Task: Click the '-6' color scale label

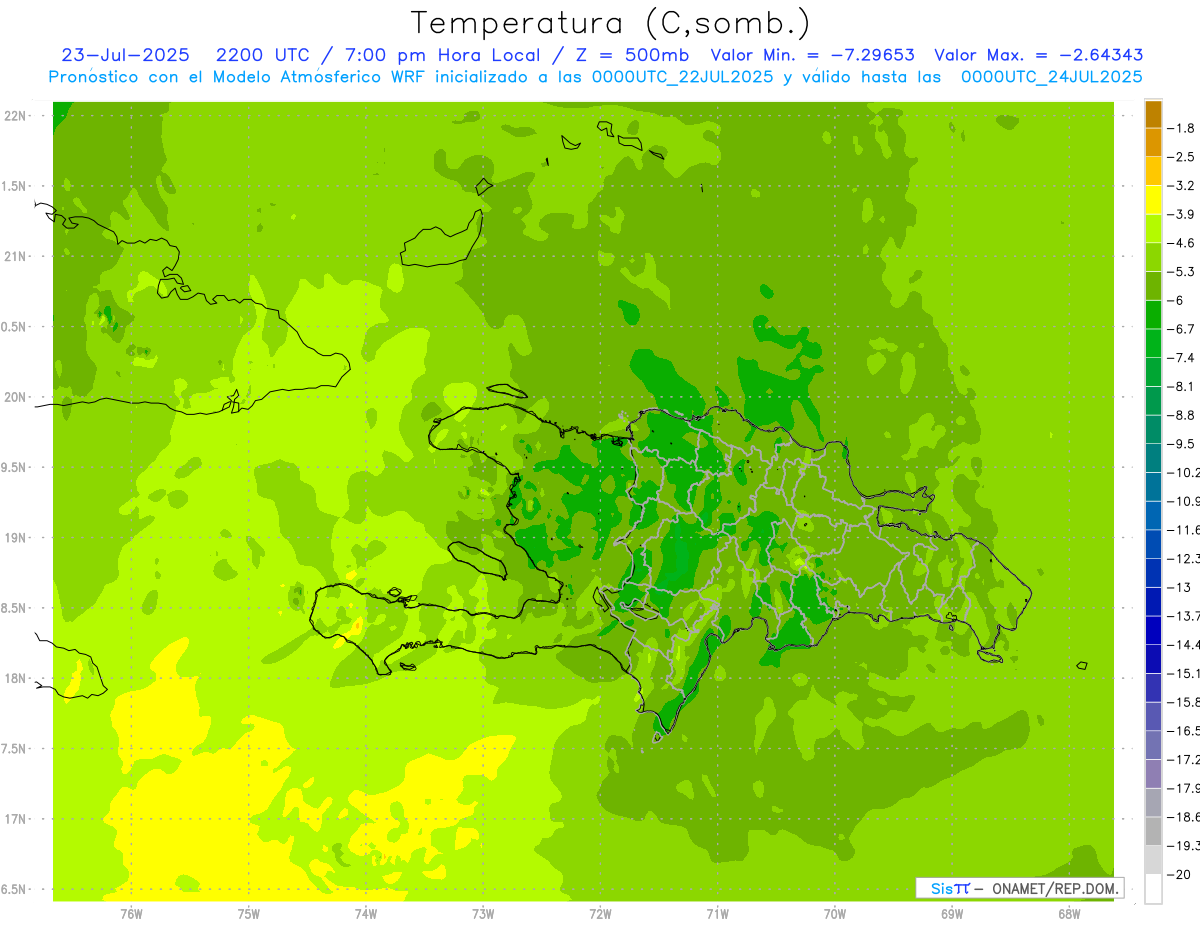Action: click(1177, 300)
